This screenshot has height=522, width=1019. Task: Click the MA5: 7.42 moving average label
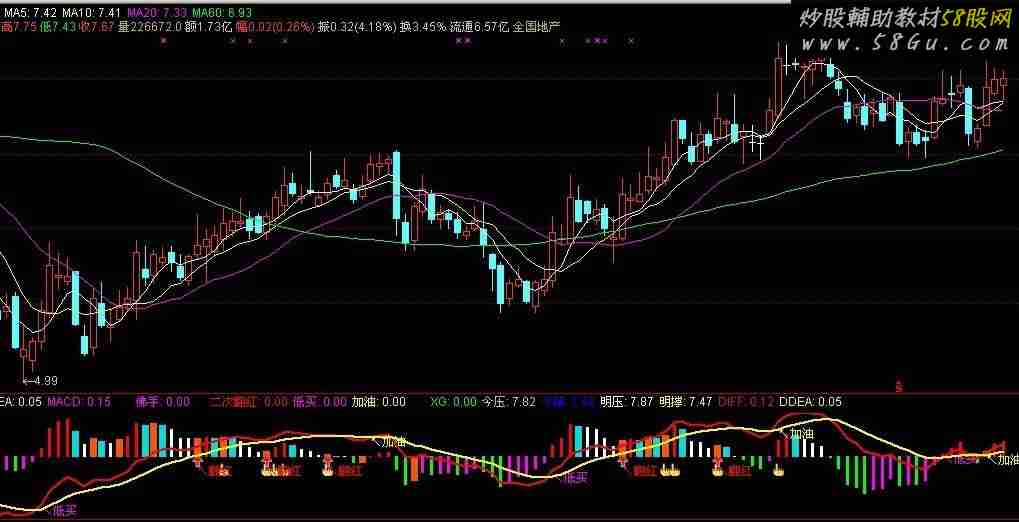29,12
